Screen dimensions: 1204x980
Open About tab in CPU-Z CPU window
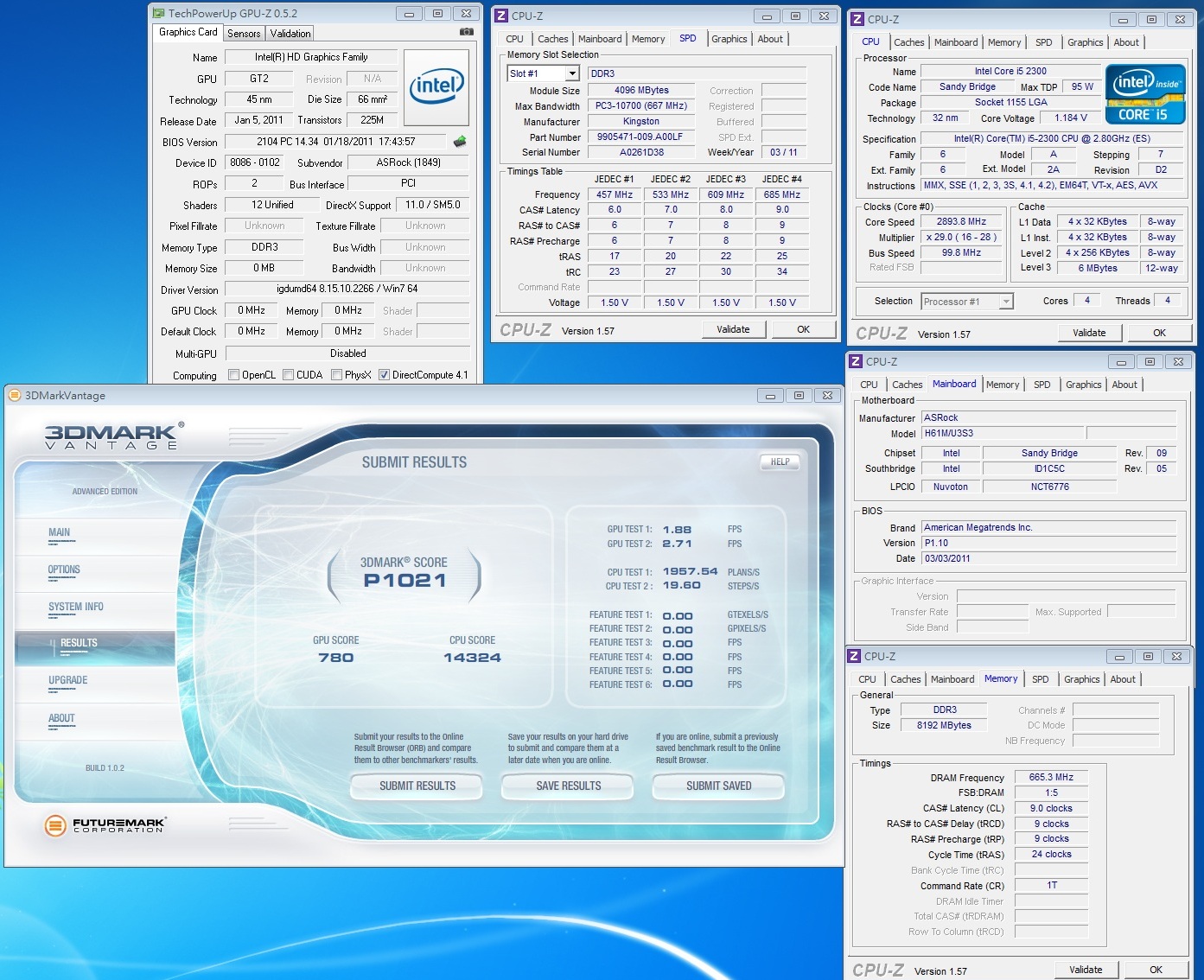coord(1126,42)
